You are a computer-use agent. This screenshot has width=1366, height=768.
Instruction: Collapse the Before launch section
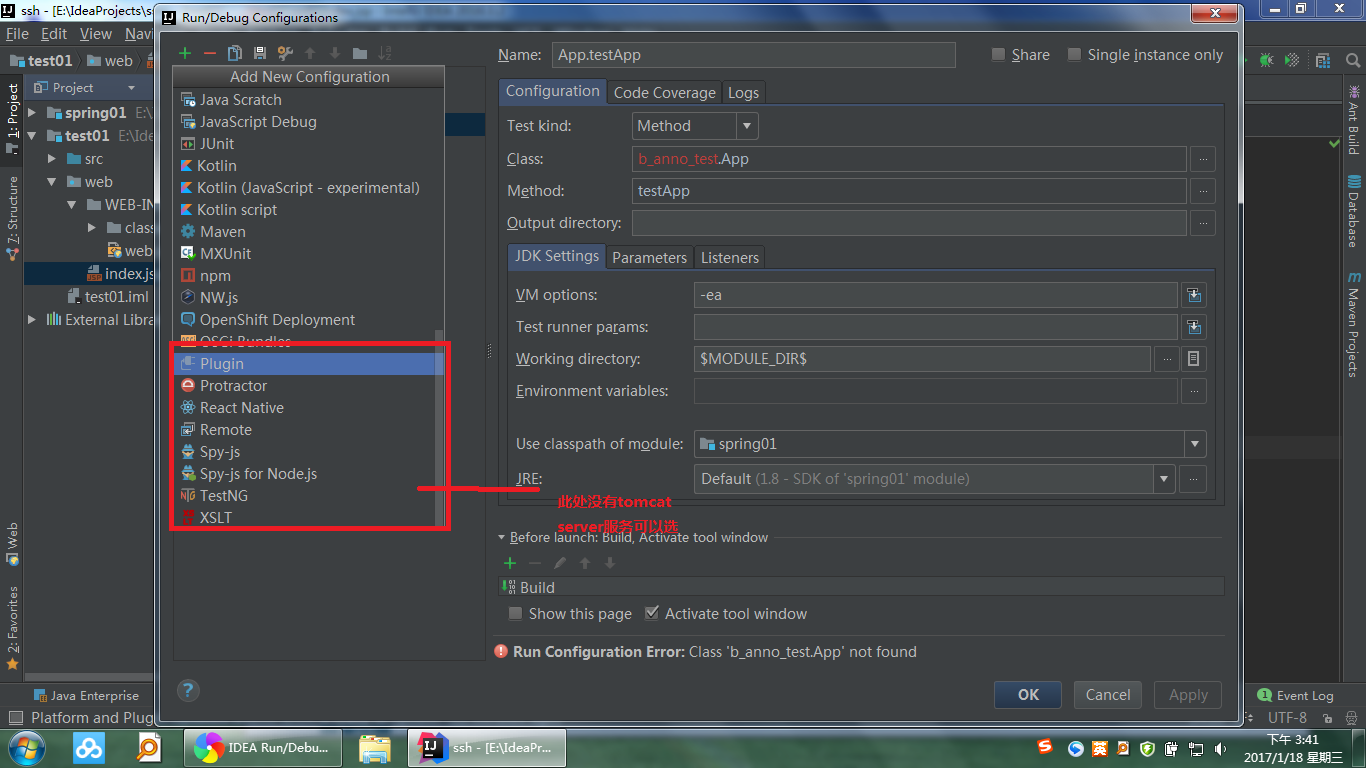pyautogui.click(x=502, y=538)
